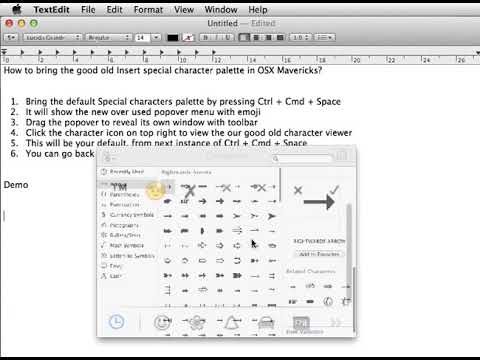The width and height of the screenshot is (480, 360).
Task: Open the text highlight color swatch
Action: point(188,37)
